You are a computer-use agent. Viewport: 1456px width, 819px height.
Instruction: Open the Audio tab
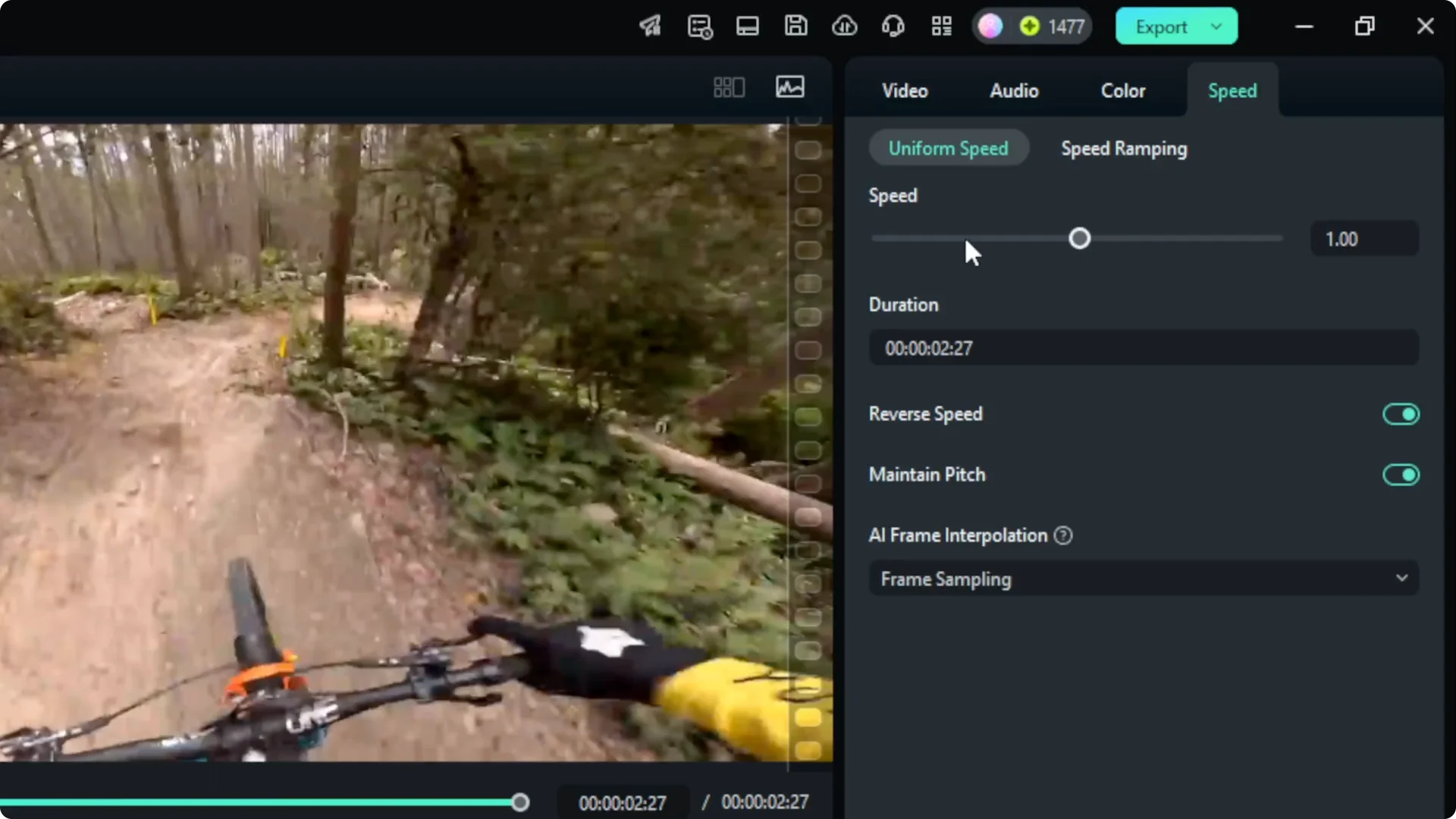coord(1014,90)
